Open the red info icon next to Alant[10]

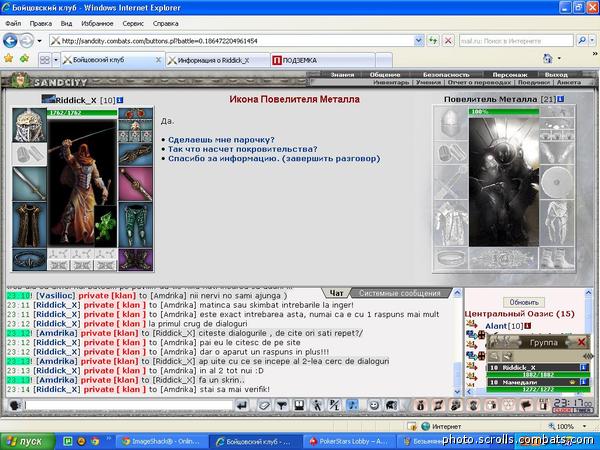click(528, 326)
